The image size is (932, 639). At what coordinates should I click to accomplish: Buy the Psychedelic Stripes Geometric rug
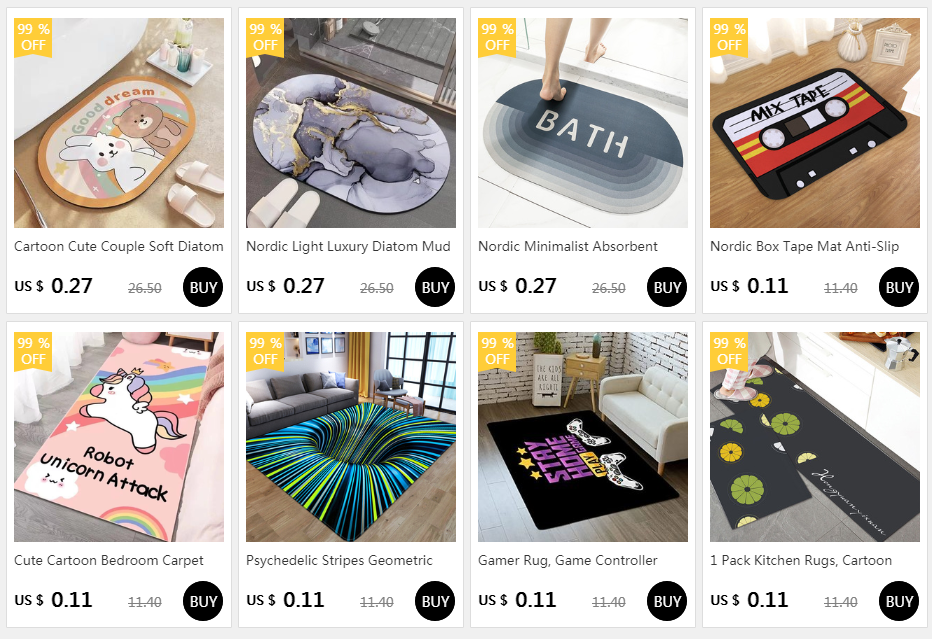click(x=434, y=601)
